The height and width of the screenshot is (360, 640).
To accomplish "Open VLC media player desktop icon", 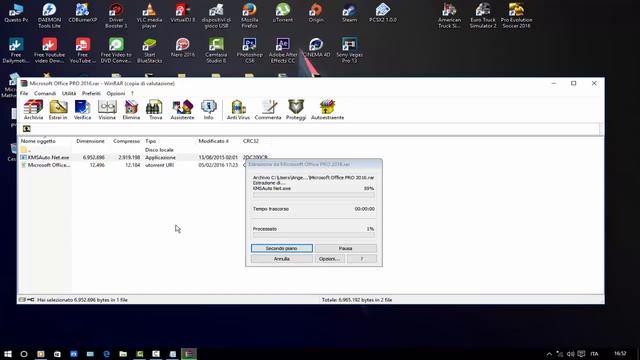I will [149, 15].
